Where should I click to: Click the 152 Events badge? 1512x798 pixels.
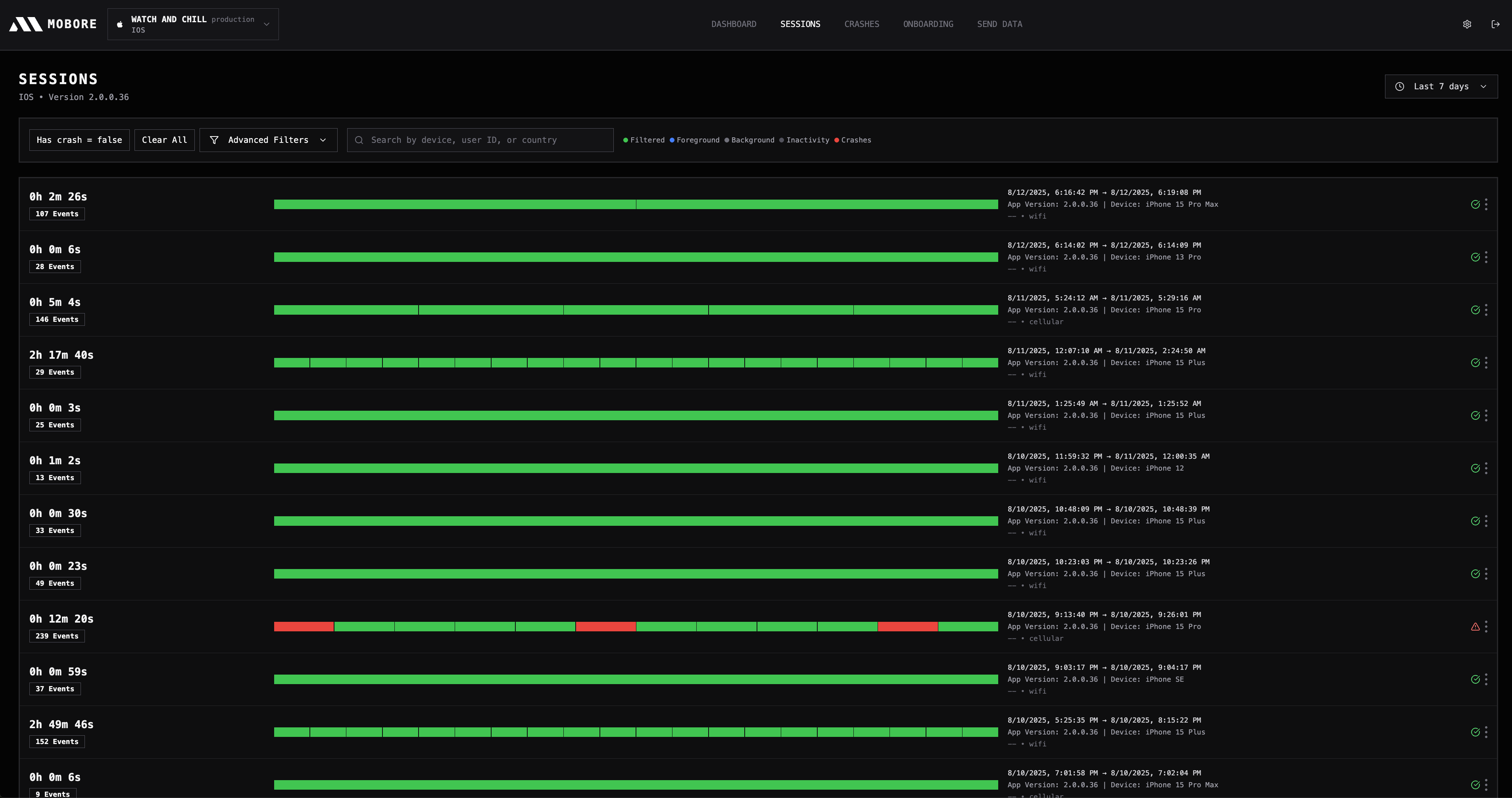57,742
